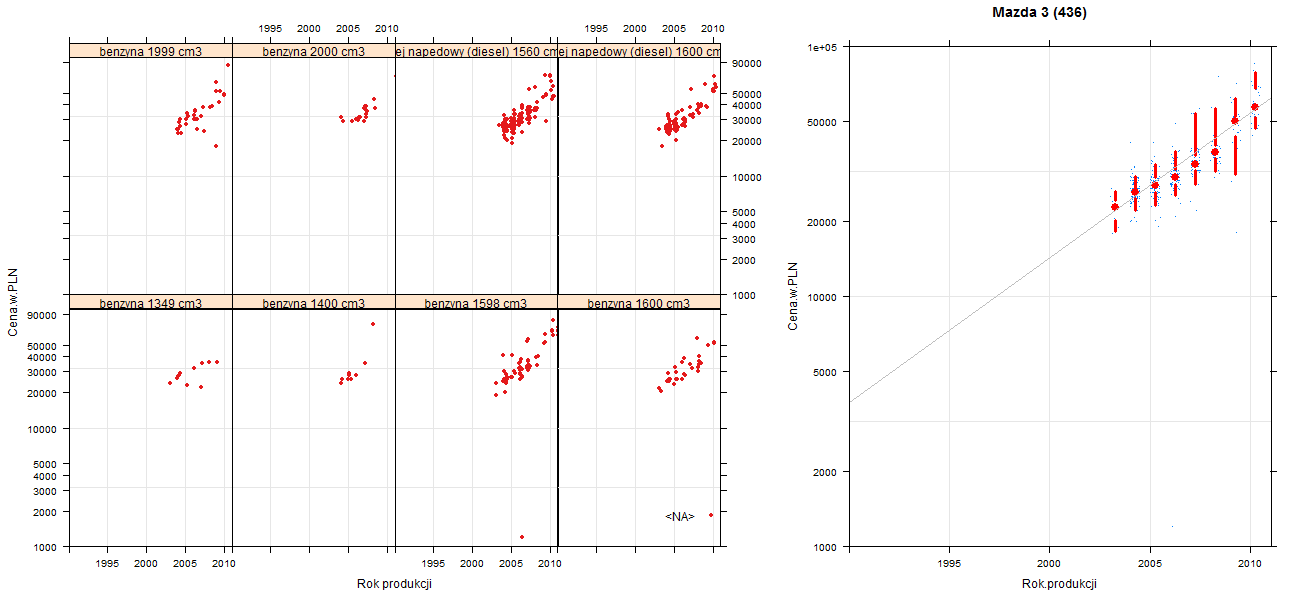Click the "Mazda 3 (436)" chart title

pos(1039,13)
